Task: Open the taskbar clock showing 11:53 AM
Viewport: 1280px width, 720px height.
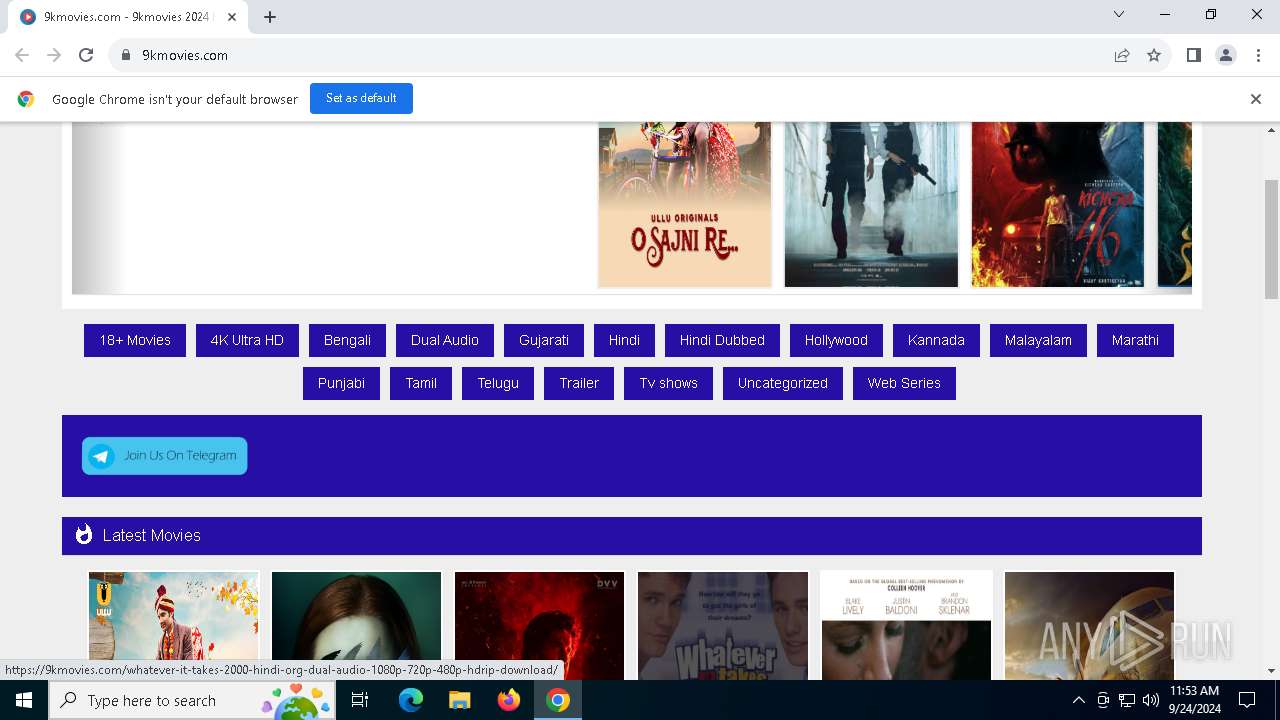Action: [x=1195, y=700]
